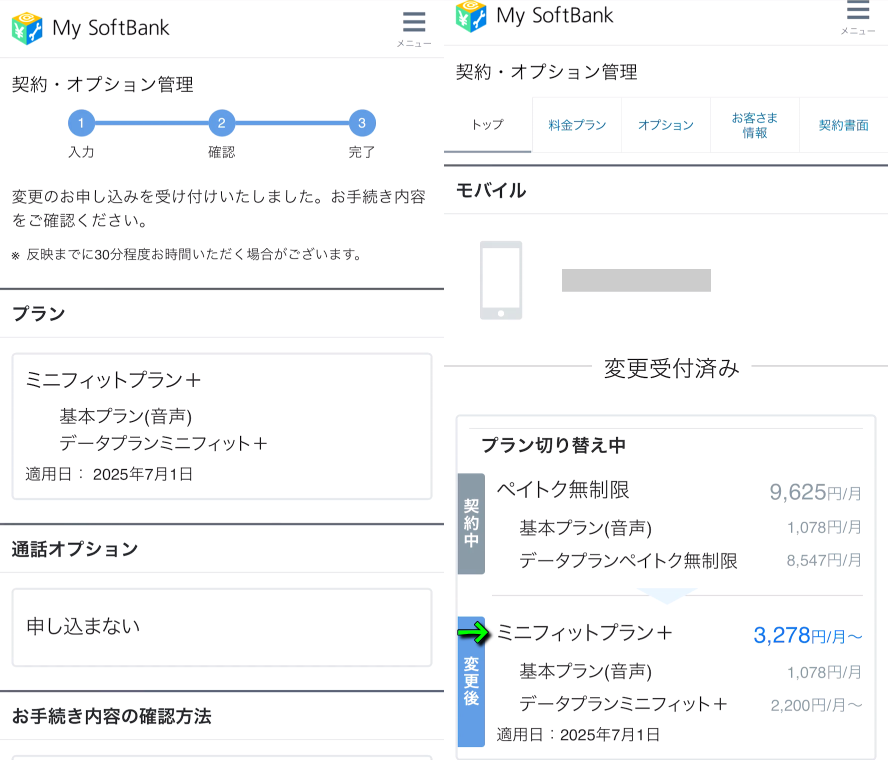Image resolution: width=888 pixels, height=760 pixels.
Task: Click the 通話オプション heading
Action: point(75,549)
